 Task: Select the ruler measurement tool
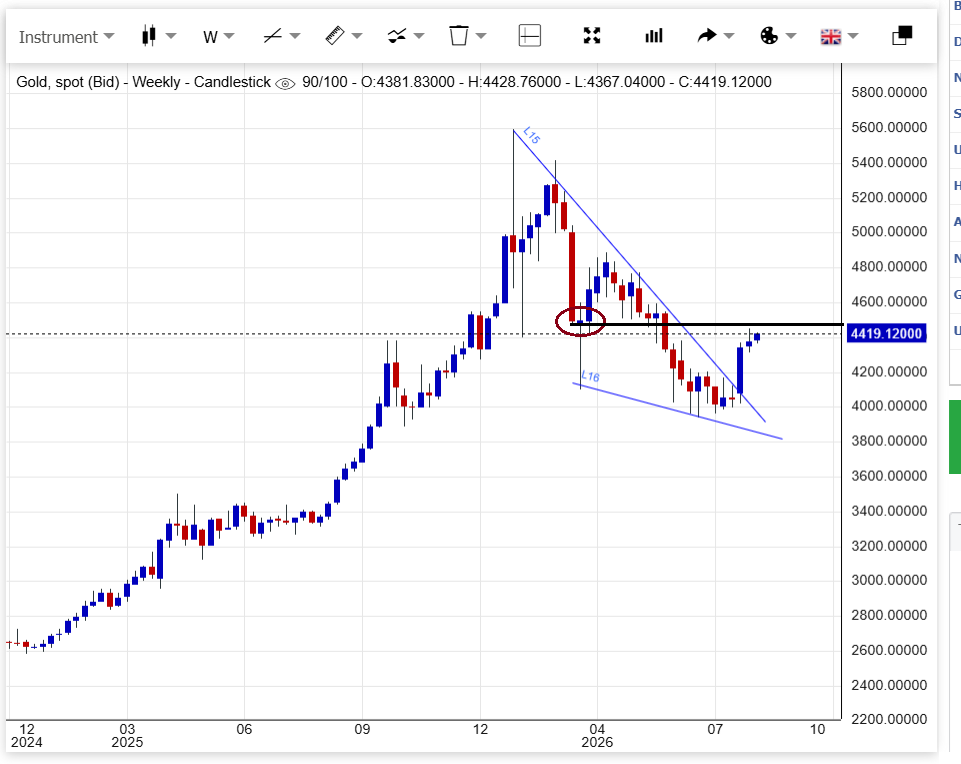click(x=335, y=36)
